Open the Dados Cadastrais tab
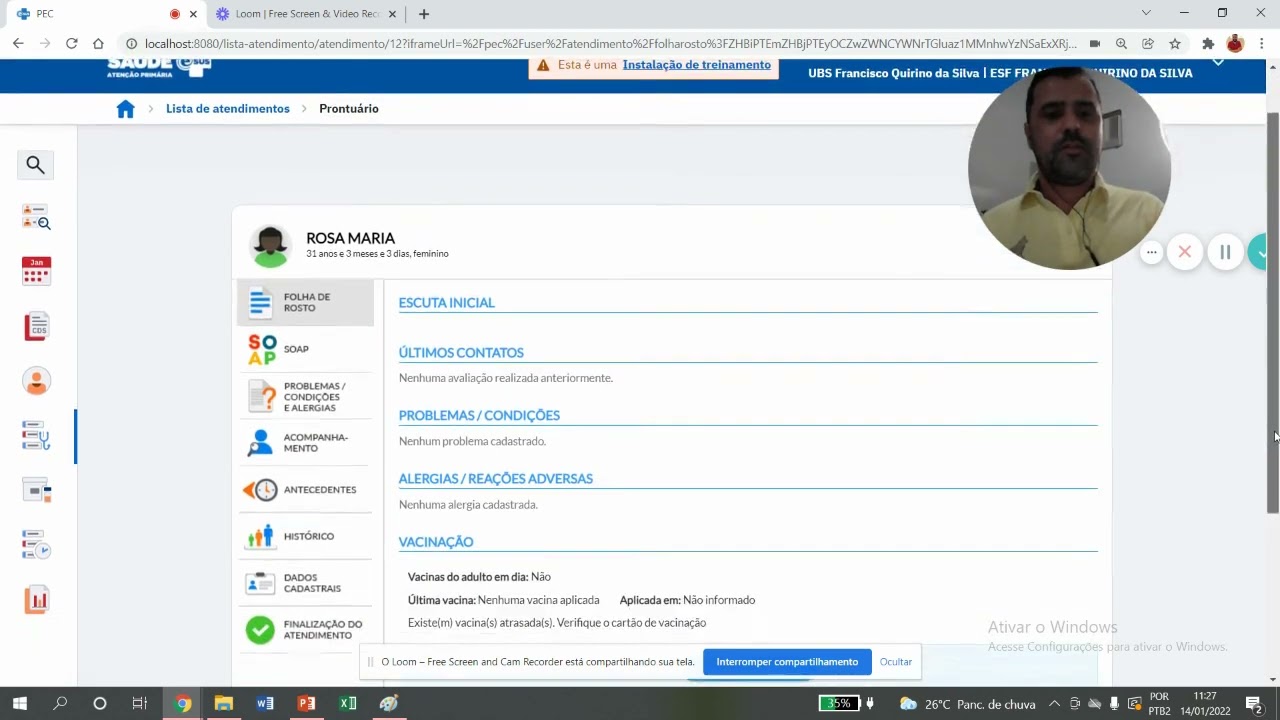Screen dimensions: 1280x720 point(305,583)
